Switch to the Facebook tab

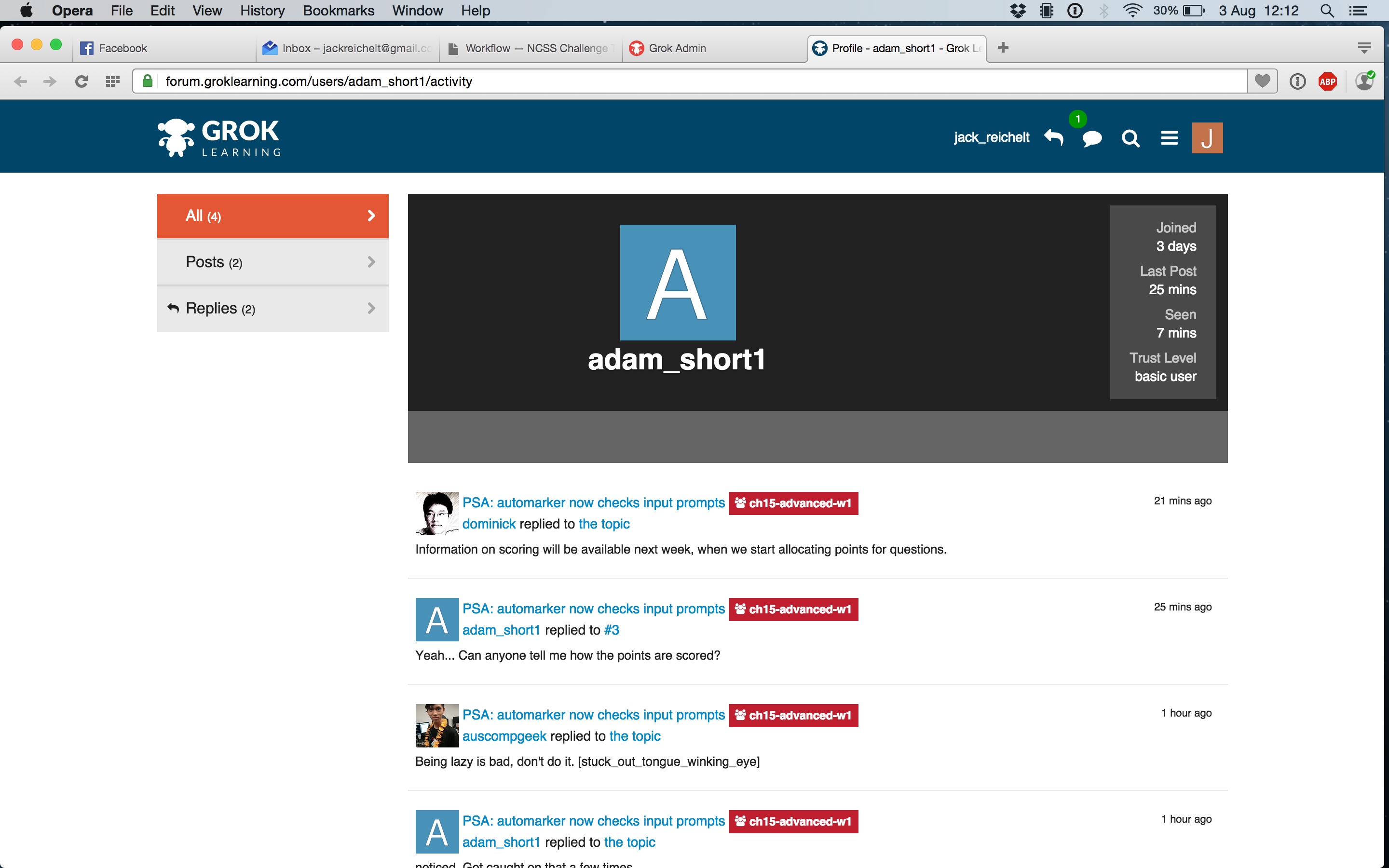click(163, 48)
